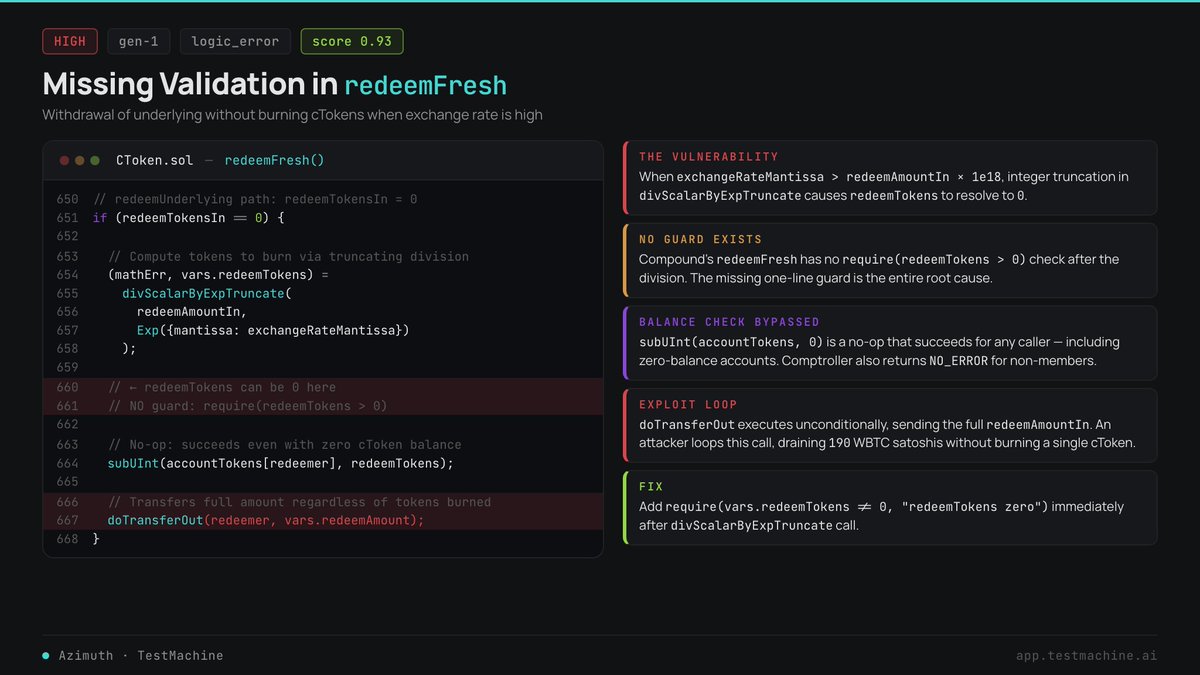
Task: Click 'Exp({mantissa: exchangeRateMantissa})' line
Action: 273,330
